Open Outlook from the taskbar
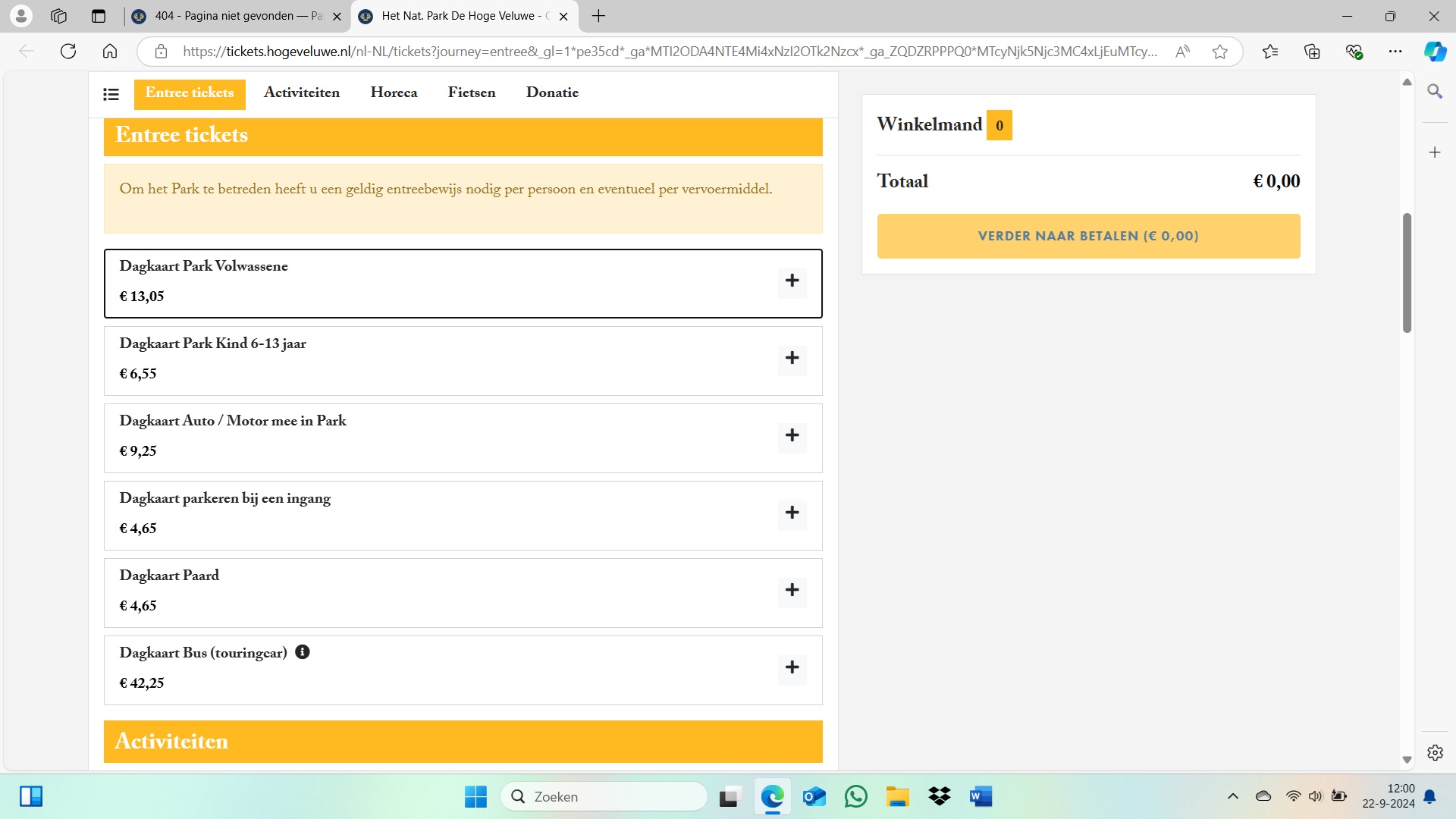 (x=814, y=796)
